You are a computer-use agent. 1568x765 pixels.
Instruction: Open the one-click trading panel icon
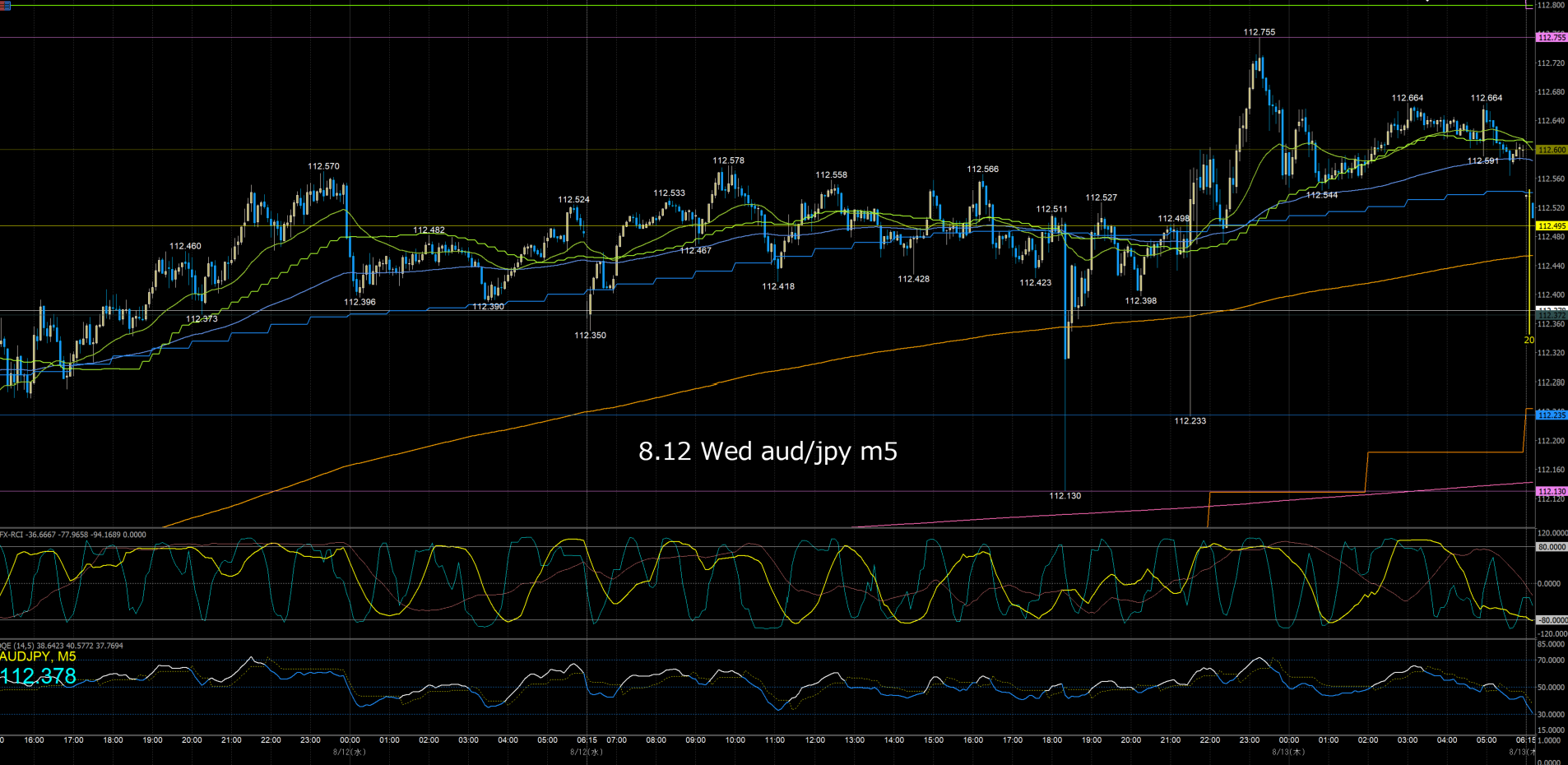pyautogui.click(x=6, y=6)
